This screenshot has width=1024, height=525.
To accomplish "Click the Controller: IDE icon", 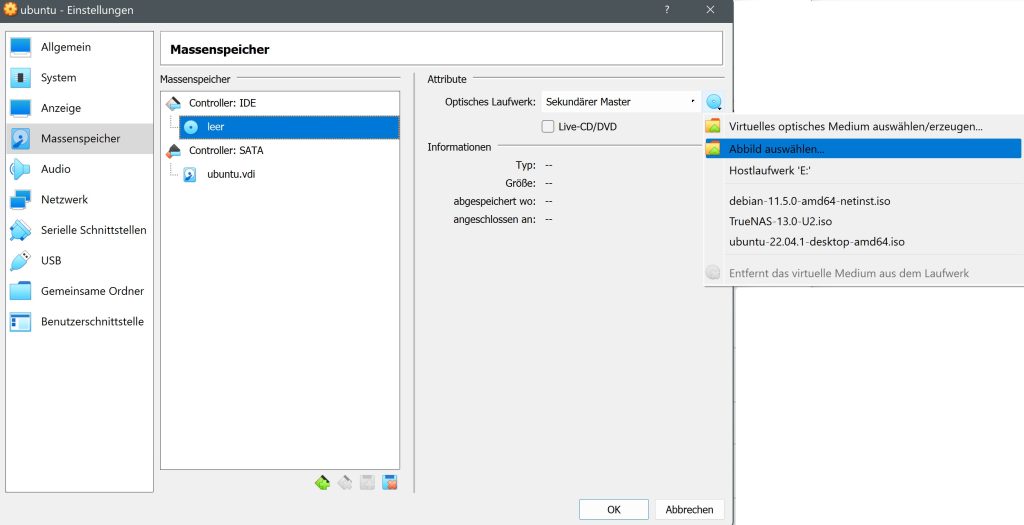I will 173,103.
